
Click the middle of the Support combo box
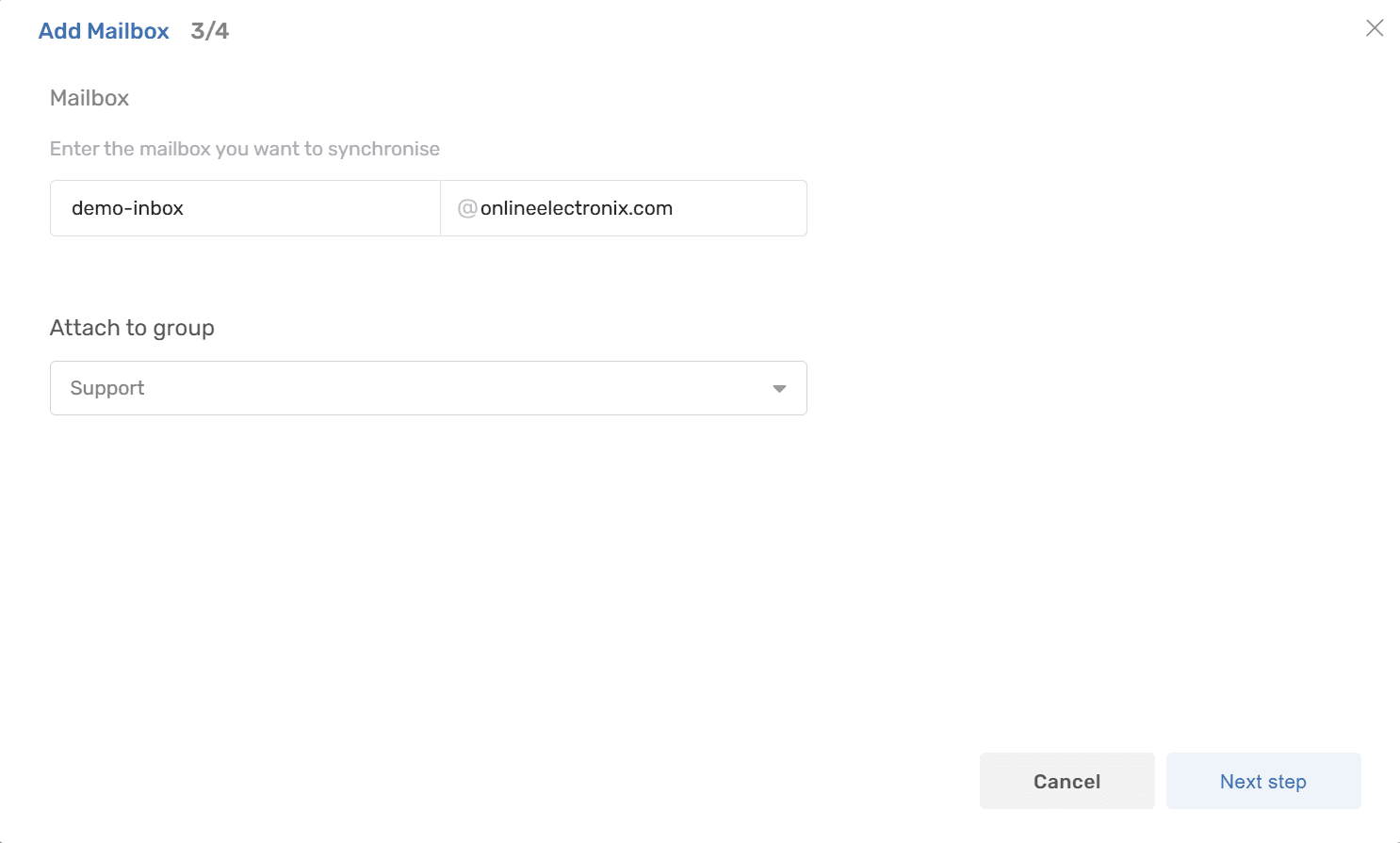pos(429,388)
